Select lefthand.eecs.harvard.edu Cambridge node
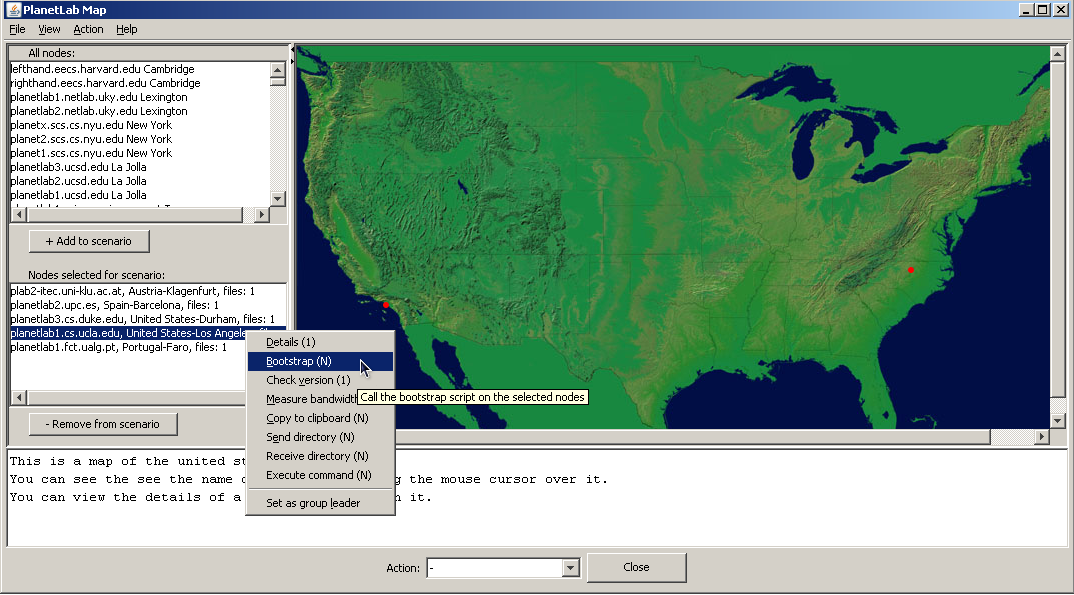1074x595 pixels. 102,69
